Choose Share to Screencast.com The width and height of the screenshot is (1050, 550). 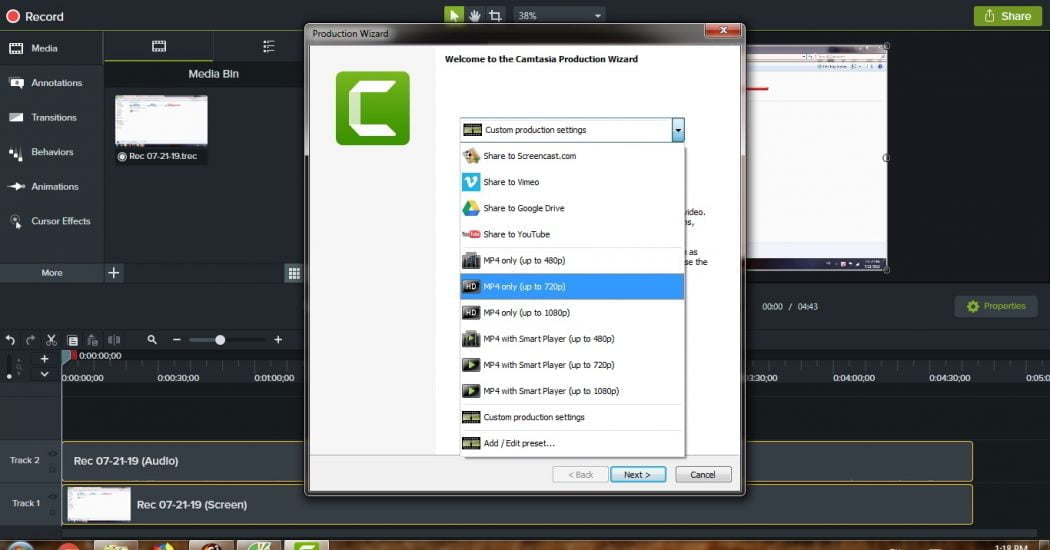coord(572,156)
